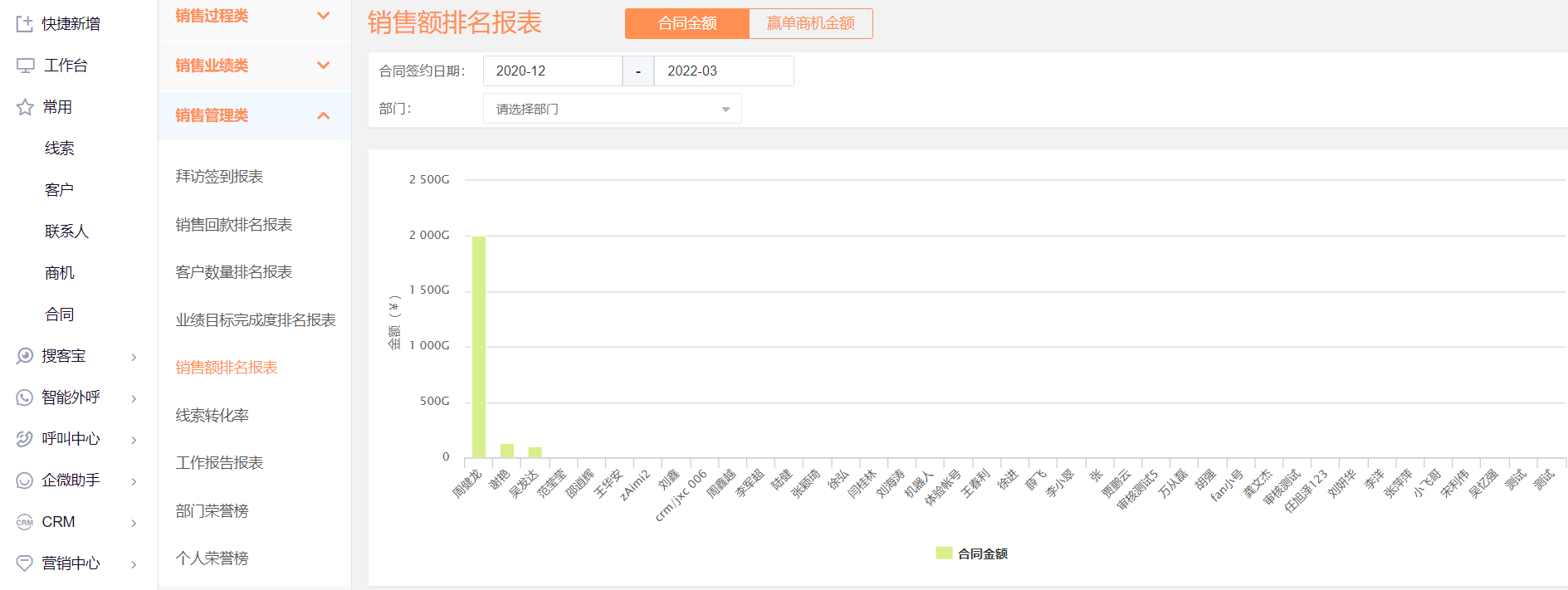Click the 企微助手 chat icon
The width and height of the screenshot is (1568, 590).
(x=25, y=480)
